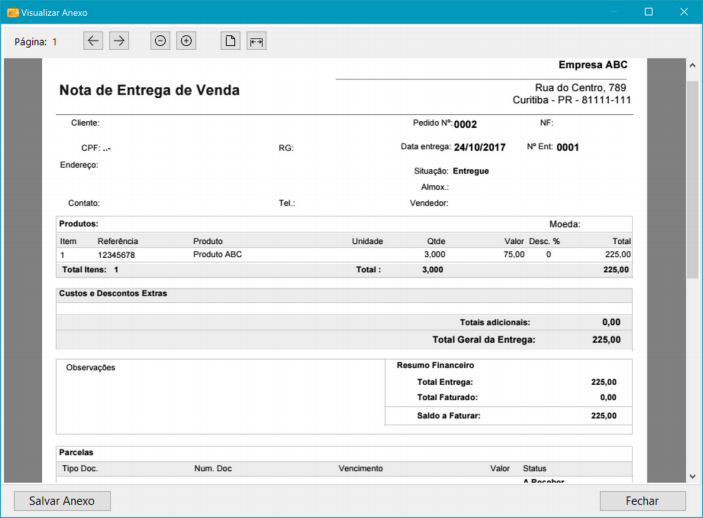Viewport: 703px width, 518px height.
Task: Click the page number next to Página
Action: 55,42
